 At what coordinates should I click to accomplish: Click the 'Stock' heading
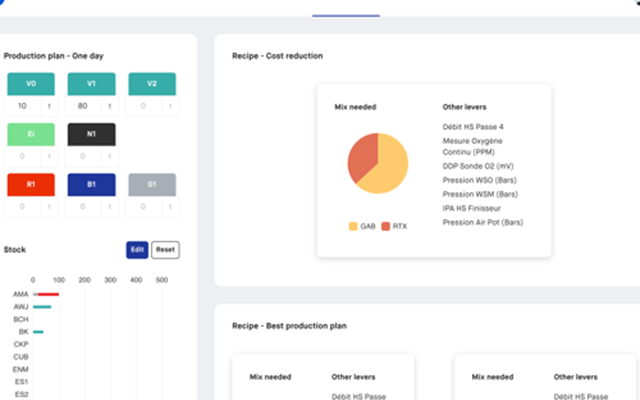[x=15, y=249]
